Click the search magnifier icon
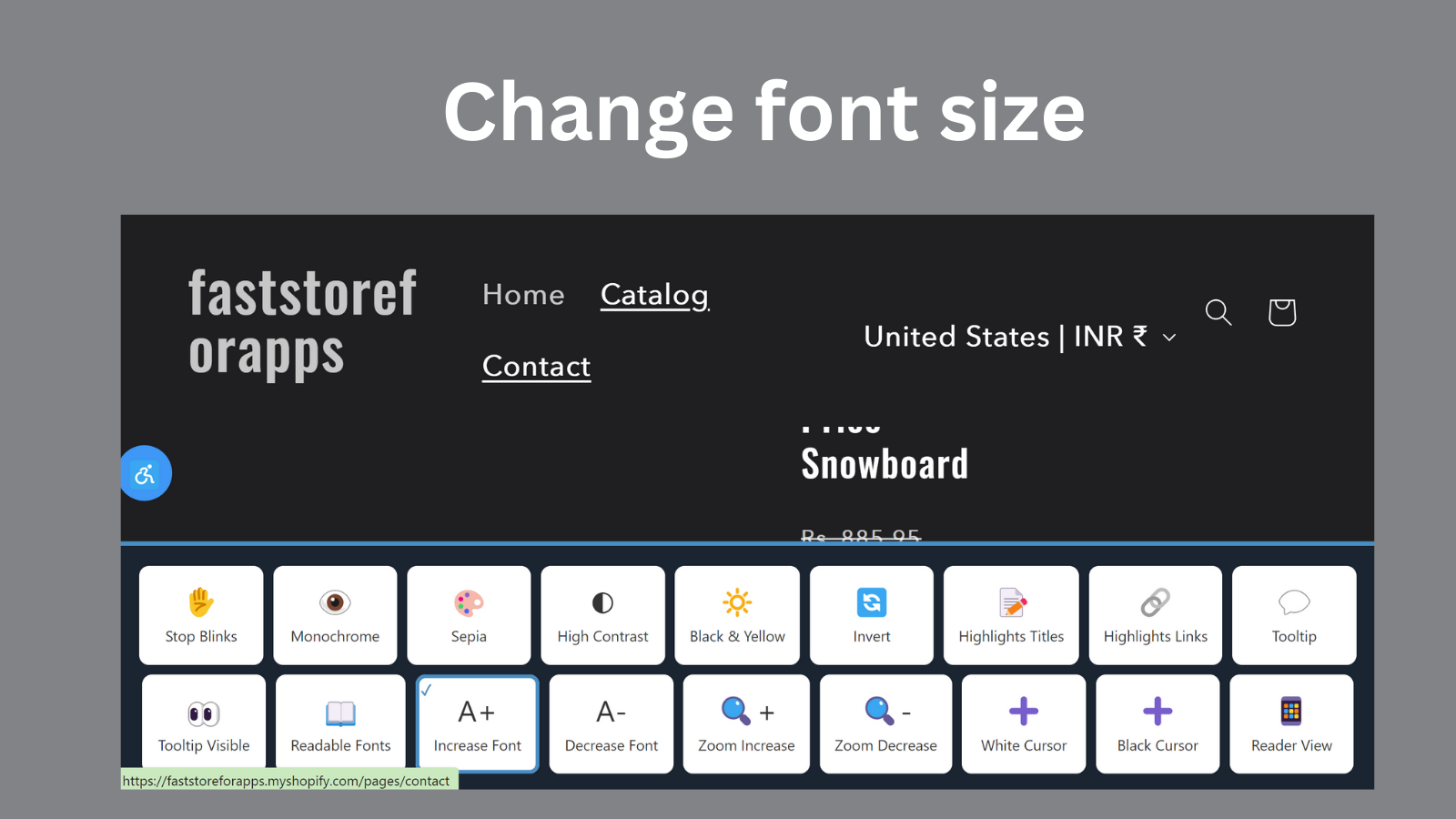This screenshot has width=1456, height=819. point(1218,312)
